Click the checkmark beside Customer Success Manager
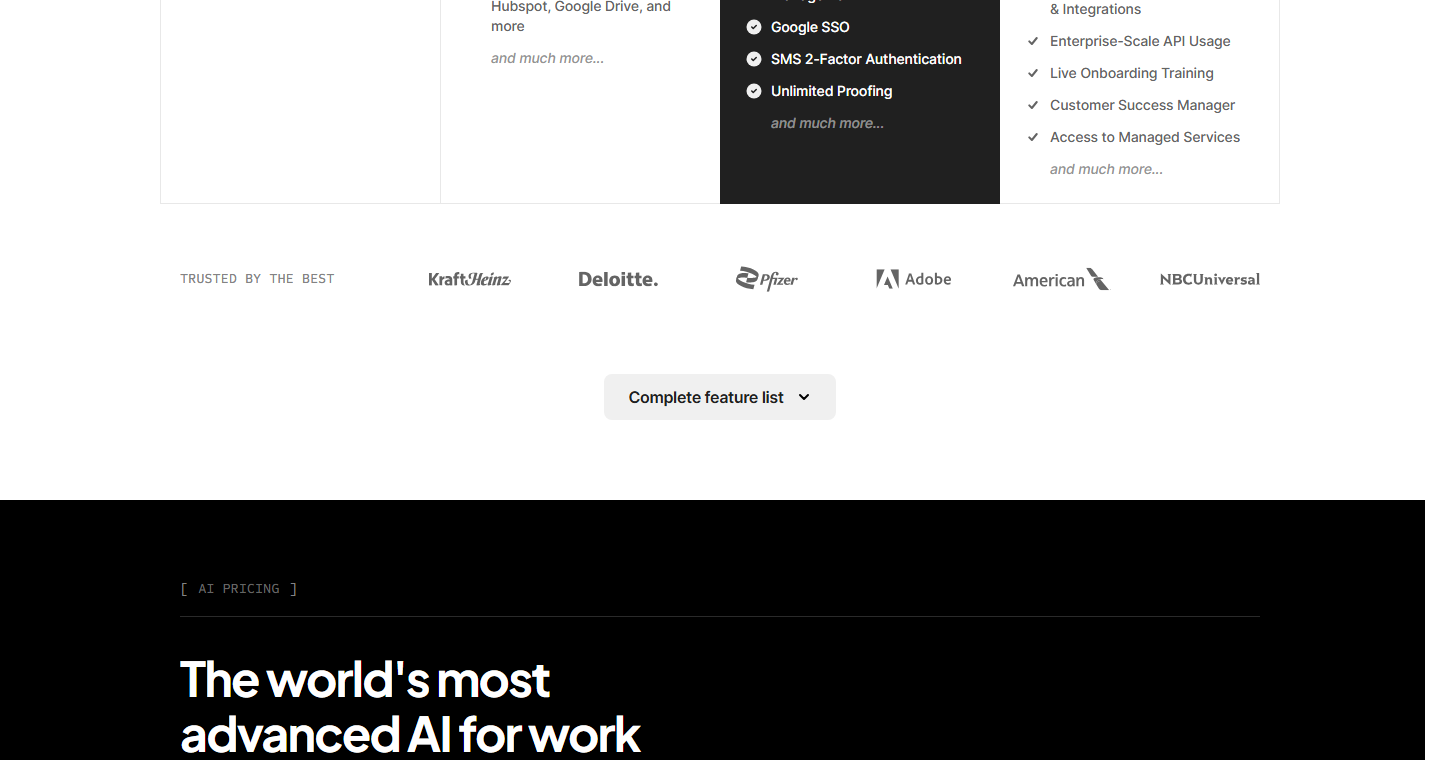Viewport: 1440px width, 760px height. (1033, 105)
